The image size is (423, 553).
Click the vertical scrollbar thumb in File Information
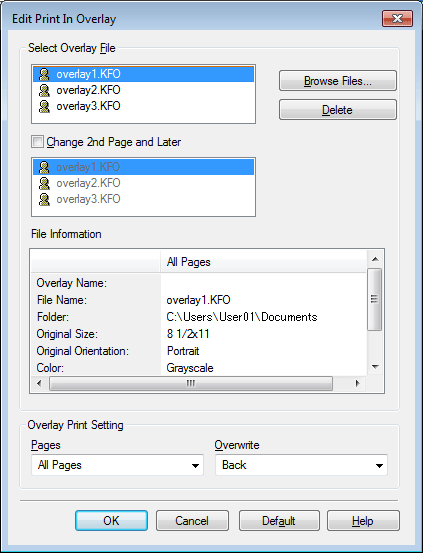tap(375, 299)
